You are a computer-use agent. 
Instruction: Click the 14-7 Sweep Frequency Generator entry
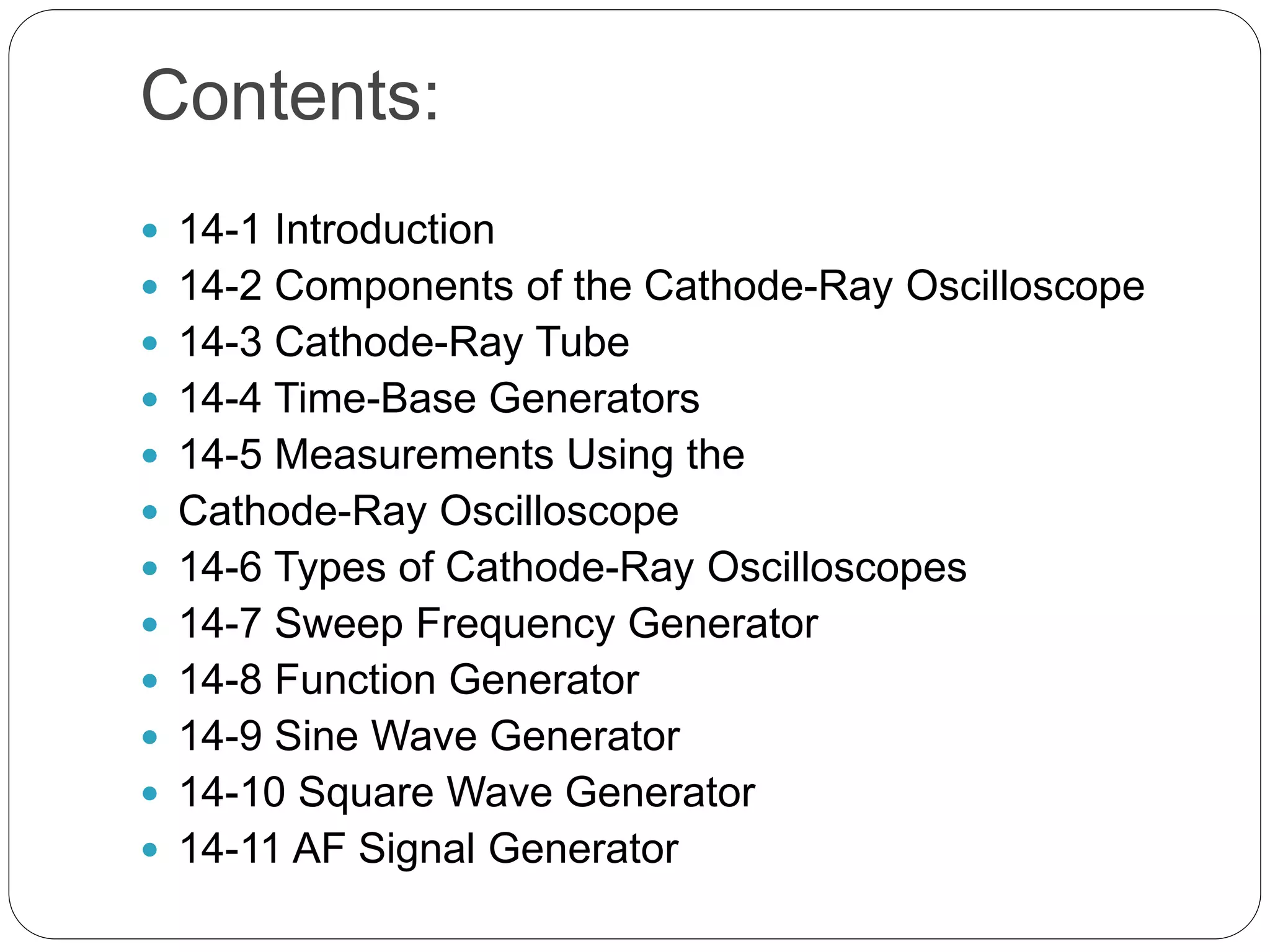click(x=499, y=624)
